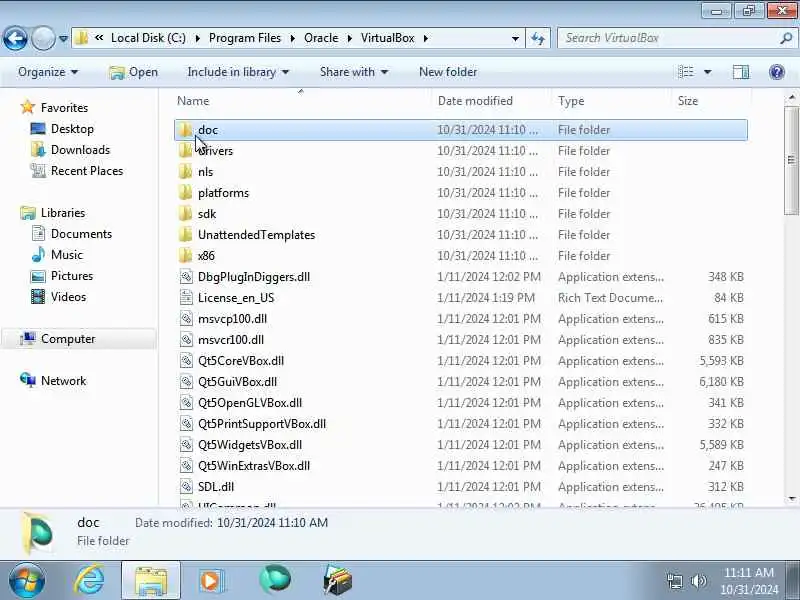Image resolution: width=800 pixels, height=600 pixels.
Task: Select the UnattendedTemplates folder icon
Action: click(186, 234)
